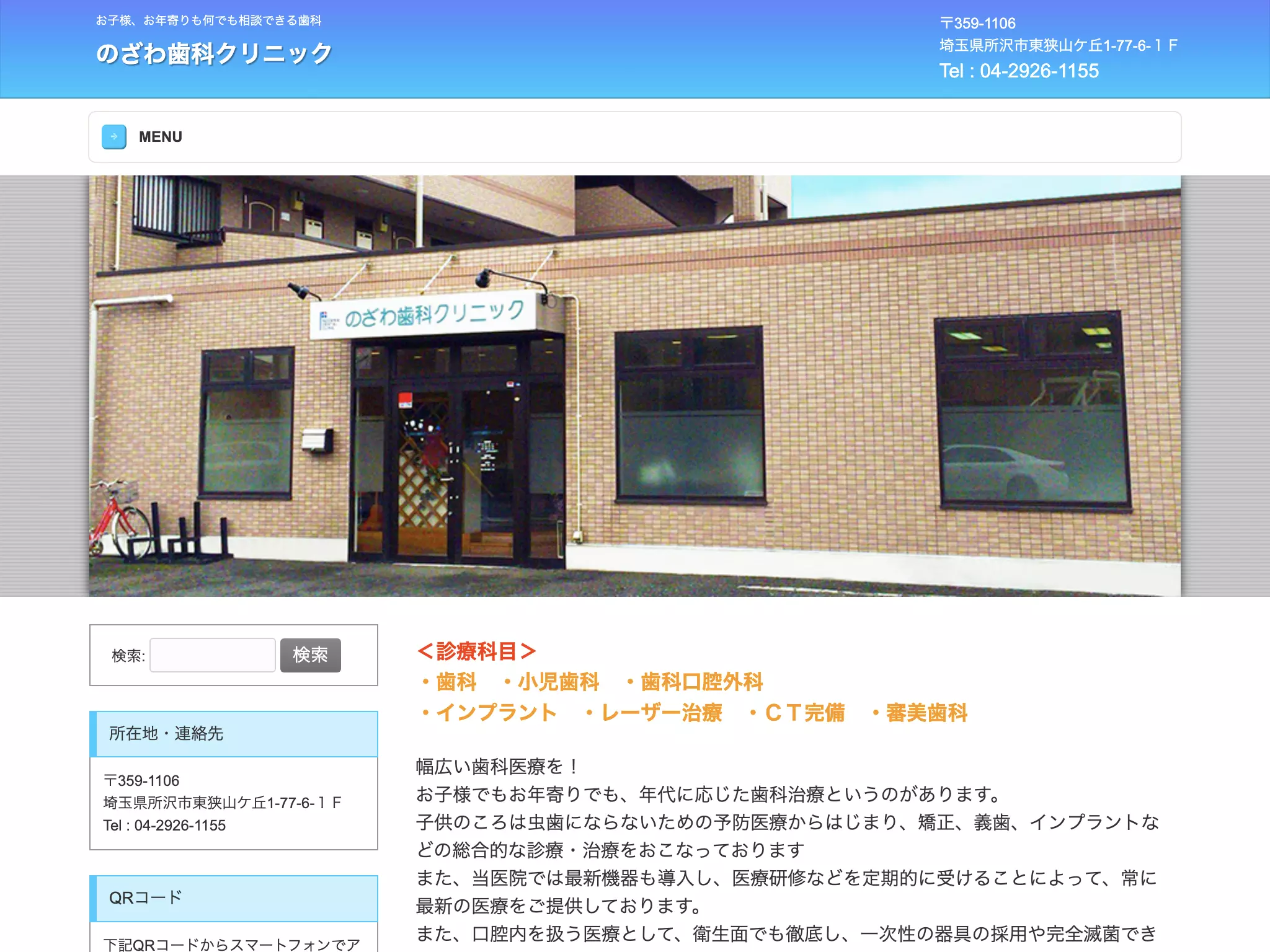Click the ＜診療科目＞ heading

476,651
